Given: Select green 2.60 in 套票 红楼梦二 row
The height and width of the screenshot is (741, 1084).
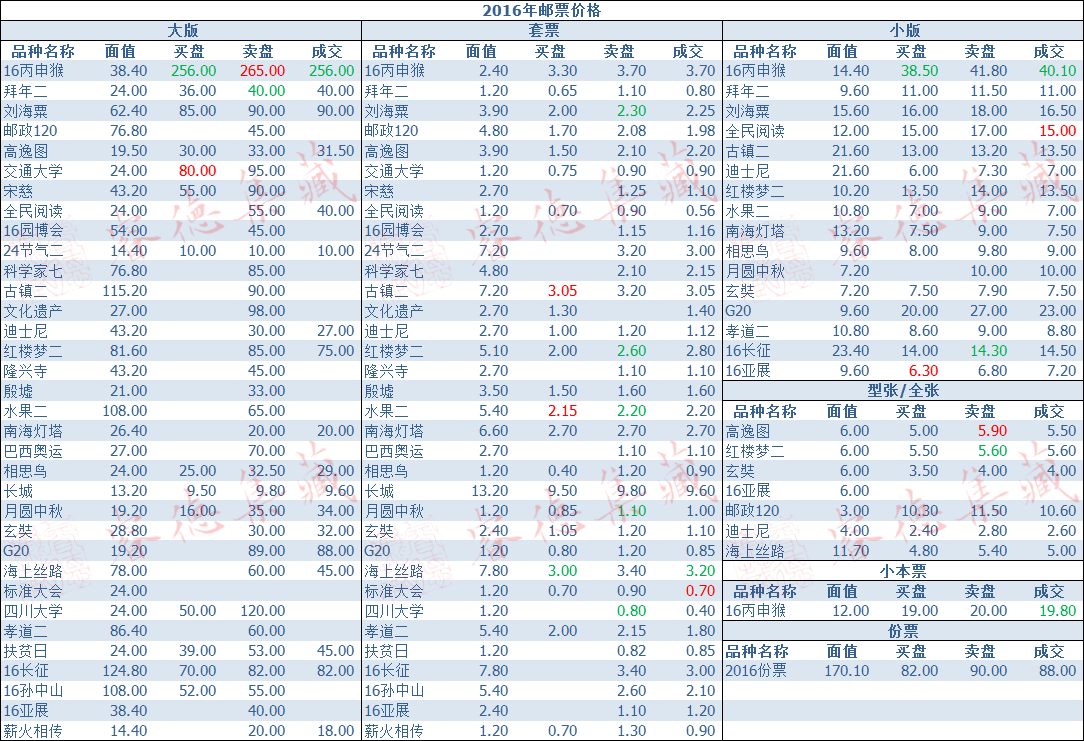Looking at the screenshot, I should point(632,350).
